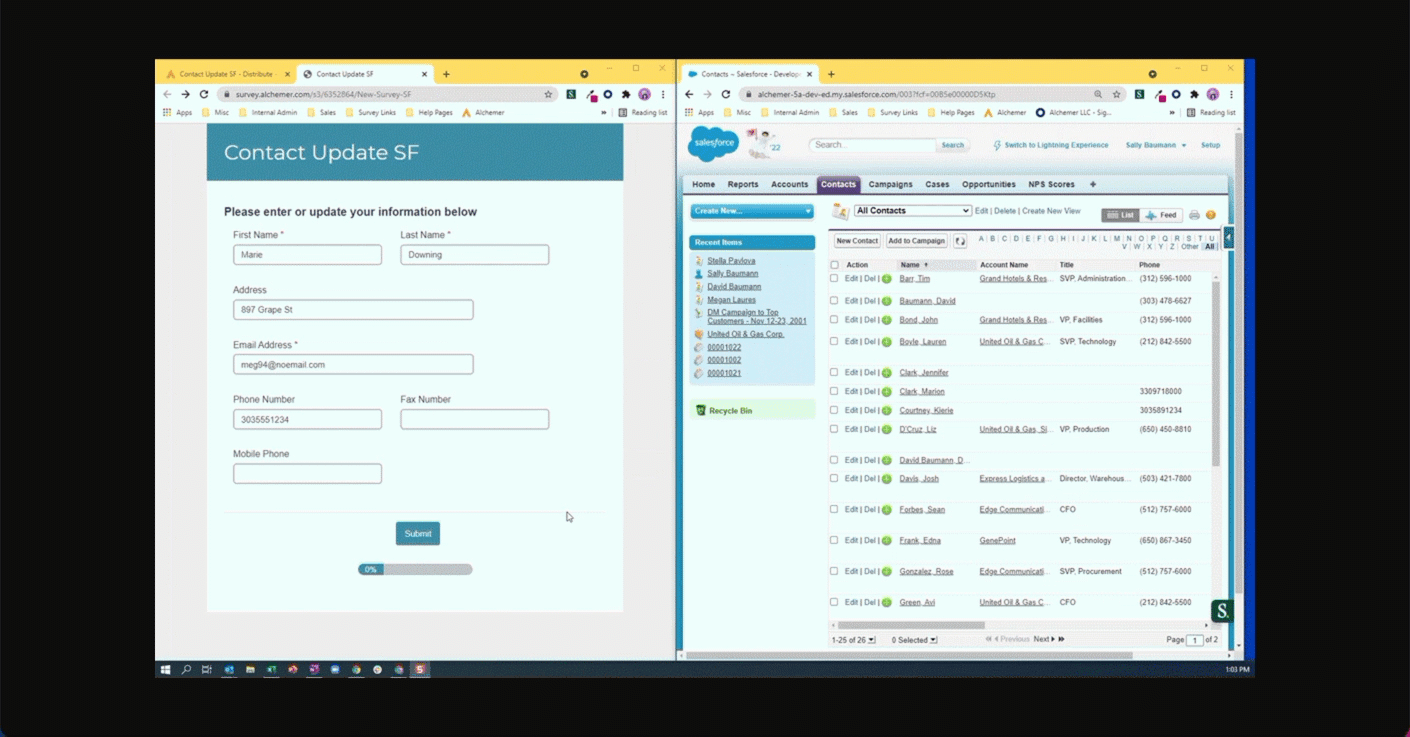
Task: Go back in the Salesforce browser window
Action: [x=689, y=94]
